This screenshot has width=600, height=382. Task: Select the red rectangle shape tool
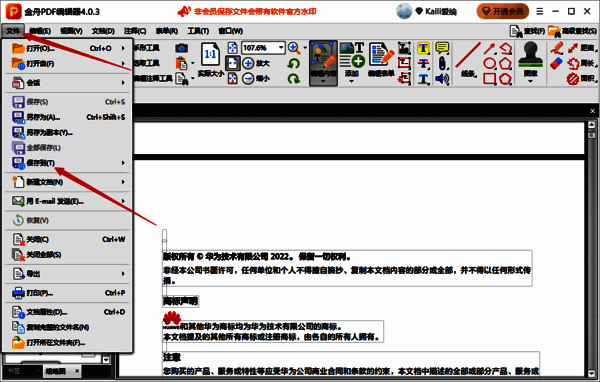489,79
